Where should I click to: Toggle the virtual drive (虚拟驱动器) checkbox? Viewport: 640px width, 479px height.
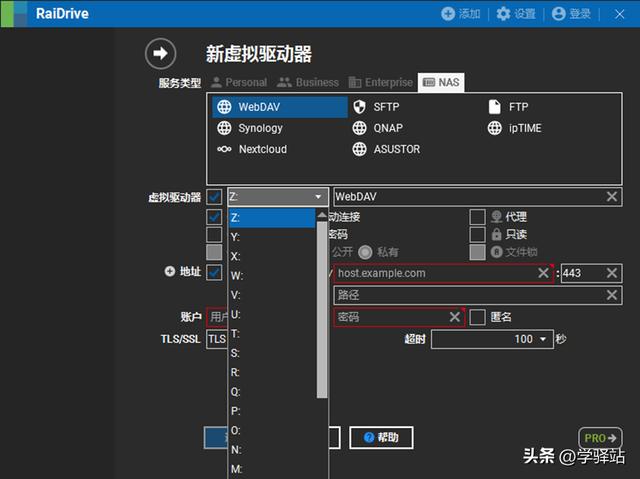(x=214, y=197)
